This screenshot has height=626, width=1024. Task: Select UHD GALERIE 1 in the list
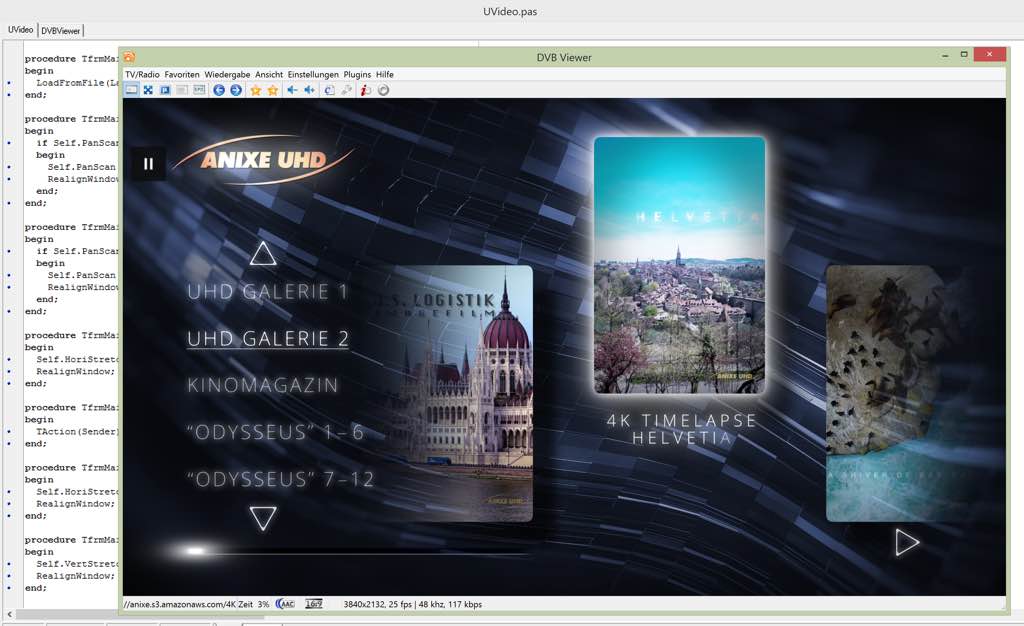coord(267,292)
